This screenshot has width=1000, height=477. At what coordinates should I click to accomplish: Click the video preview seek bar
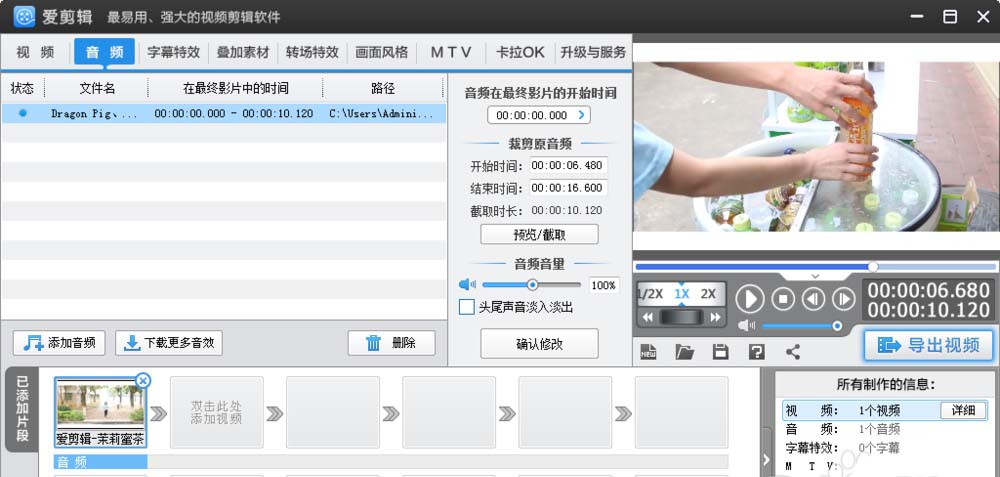(x=816, y=267)
